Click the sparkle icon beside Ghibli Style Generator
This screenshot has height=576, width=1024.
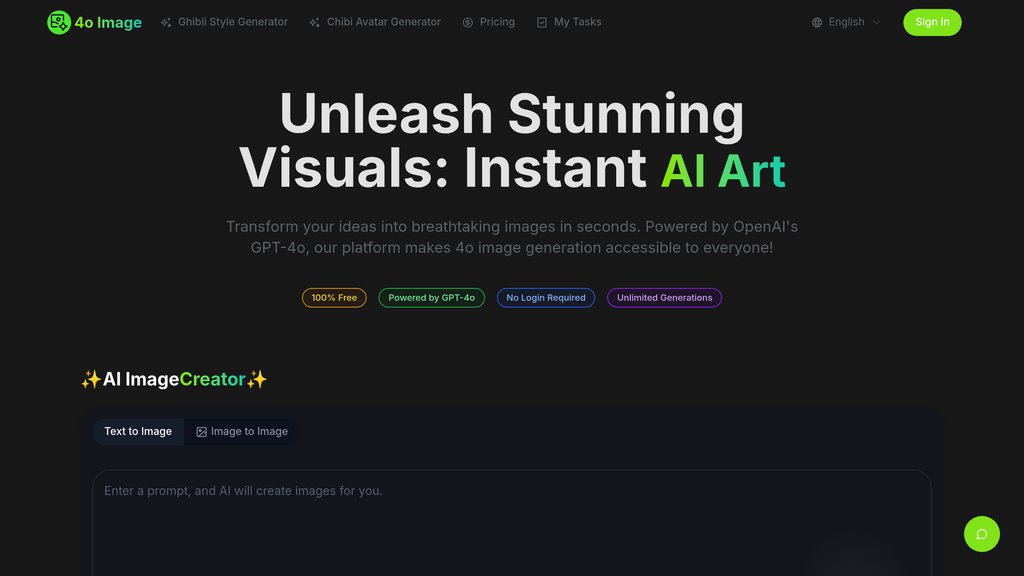(166, 22)
